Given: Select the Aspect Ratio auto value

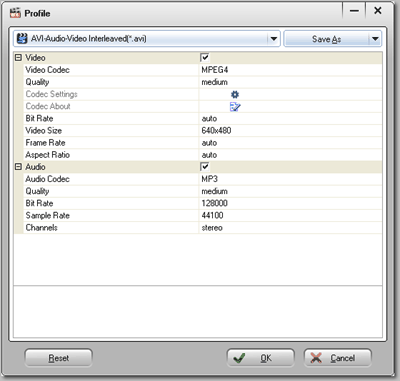Looking at the screenshot, I should click(209, 155).
